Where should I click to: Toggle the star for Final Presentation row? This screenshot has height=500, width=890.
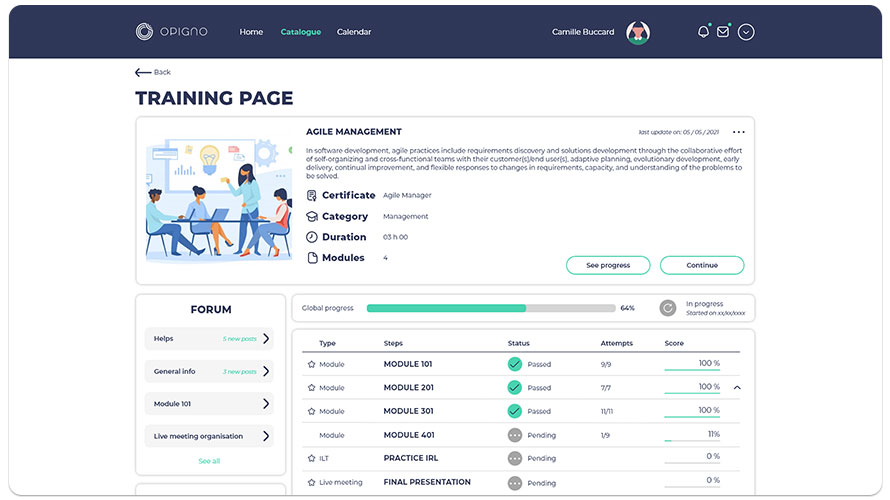click(311, 483)
